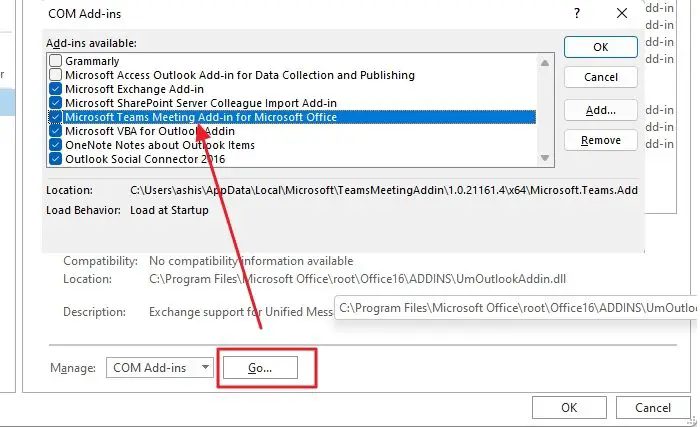Image resolution: width=700 pixels, height=427 pixels.
Task: Click the Add... button
Action: coord(600,110)
